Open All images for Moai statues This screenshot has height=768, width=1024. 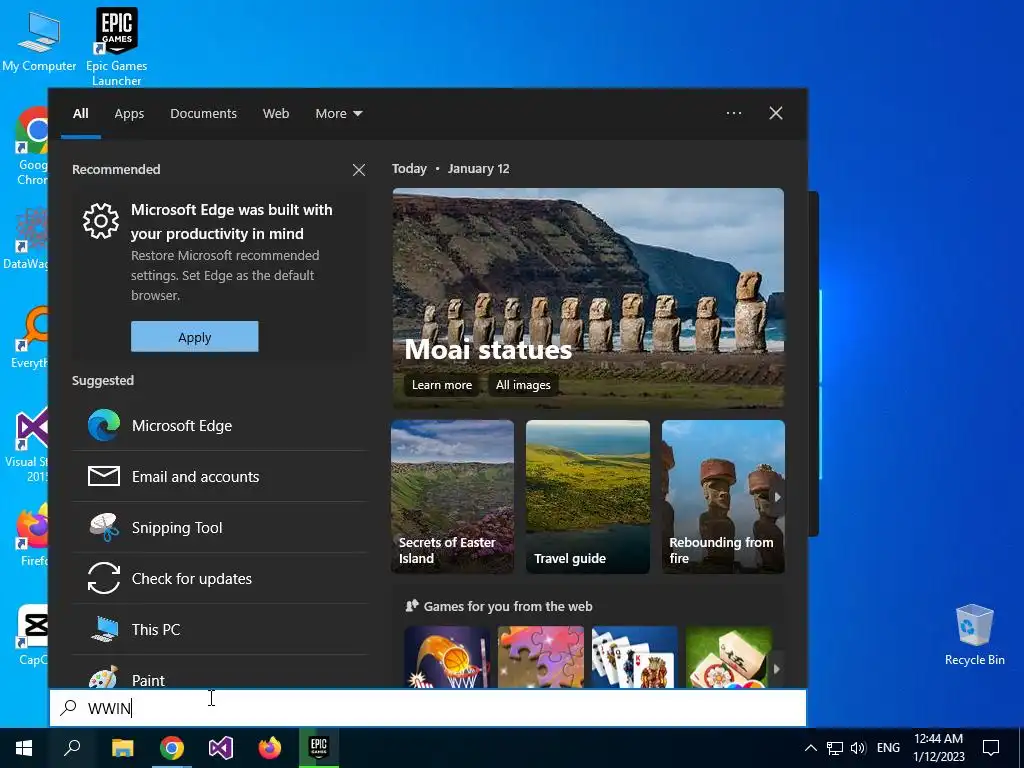523,385
